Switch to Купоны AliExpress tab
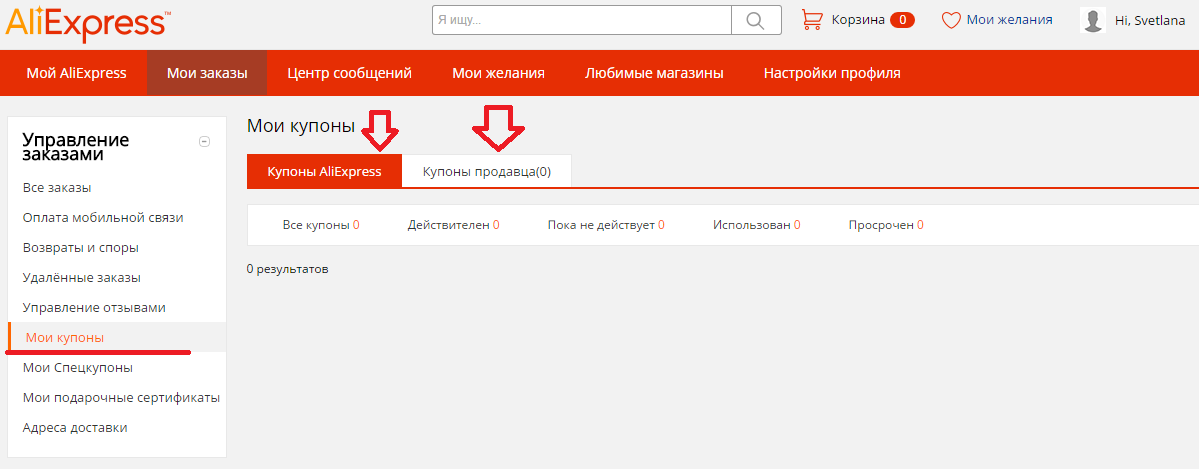 (x=324, y=171)
